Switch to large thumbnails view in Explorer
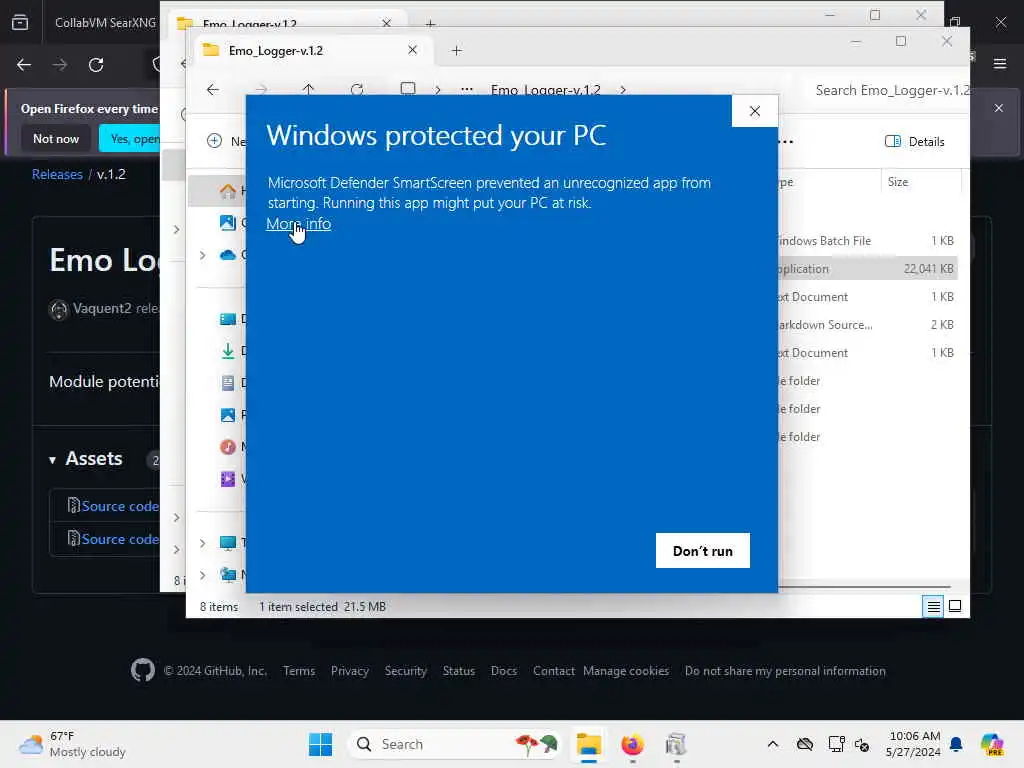 click(x=955, y=607)
